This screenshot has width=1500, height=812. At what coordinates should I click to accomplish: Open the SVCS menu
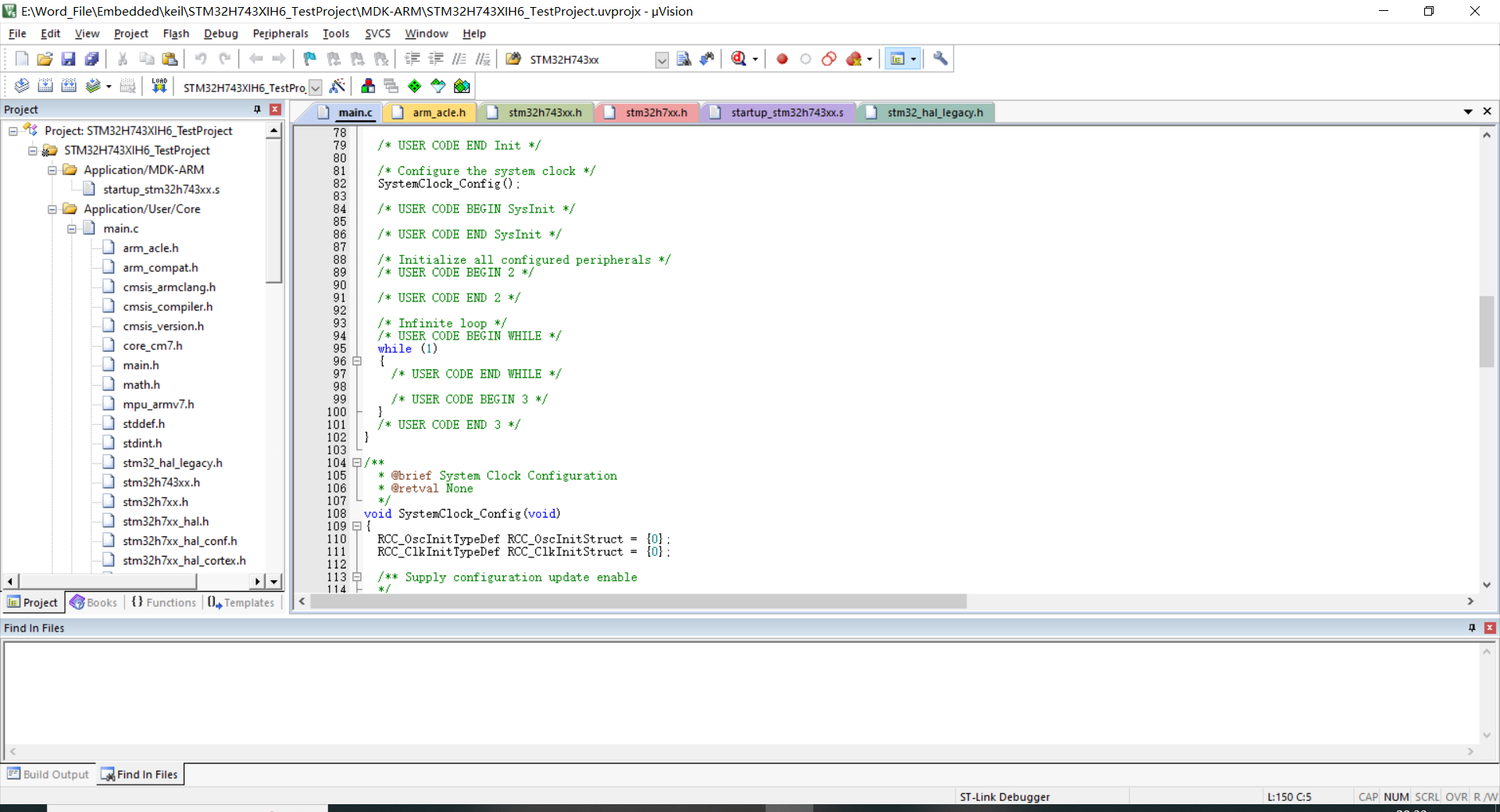377,34
